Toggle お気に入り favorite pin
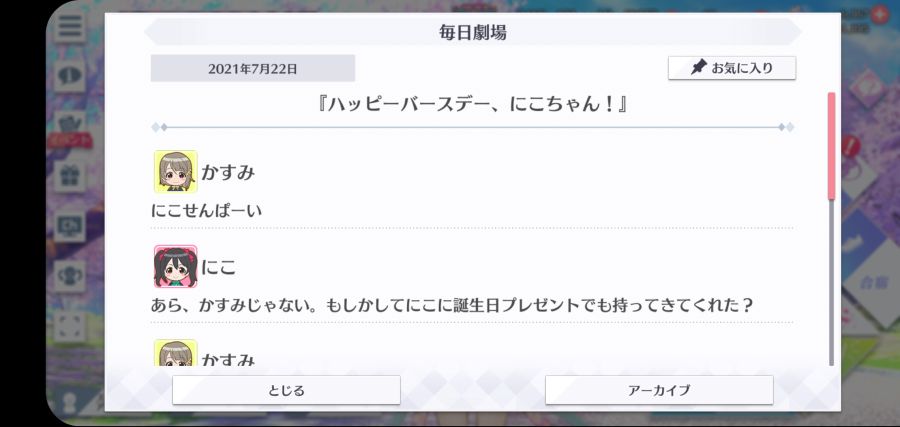Screen dimensions: 900x427 coord(732,68)
